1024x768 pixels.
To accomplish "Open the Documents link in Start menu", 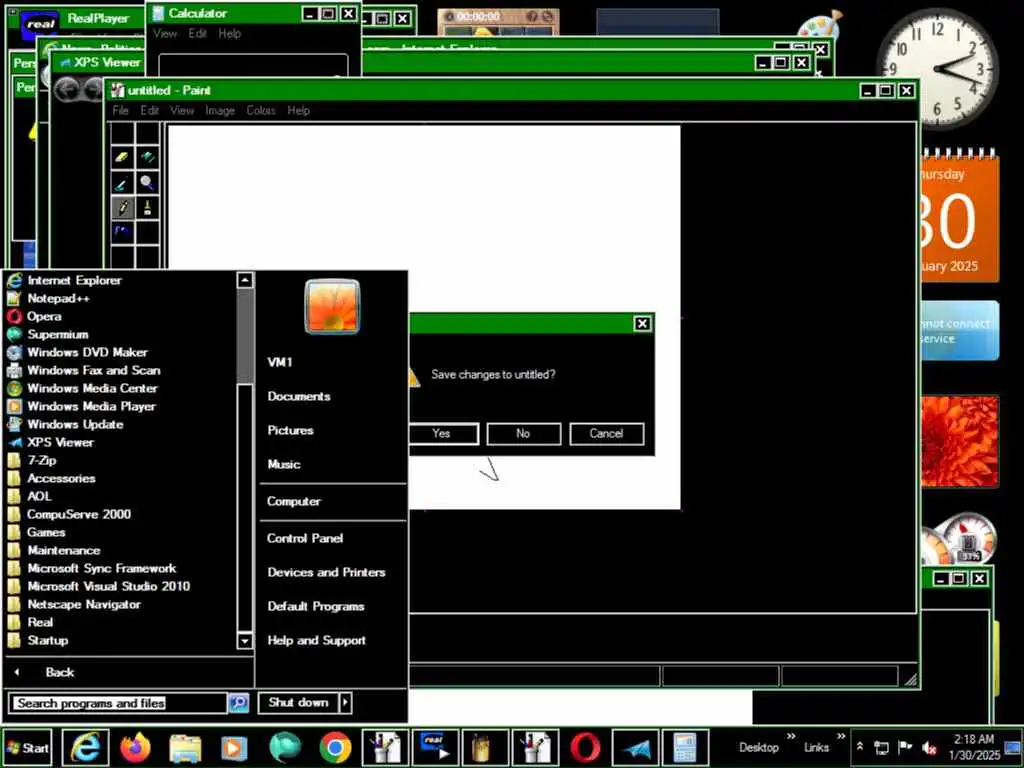I will tap(299, 396).
